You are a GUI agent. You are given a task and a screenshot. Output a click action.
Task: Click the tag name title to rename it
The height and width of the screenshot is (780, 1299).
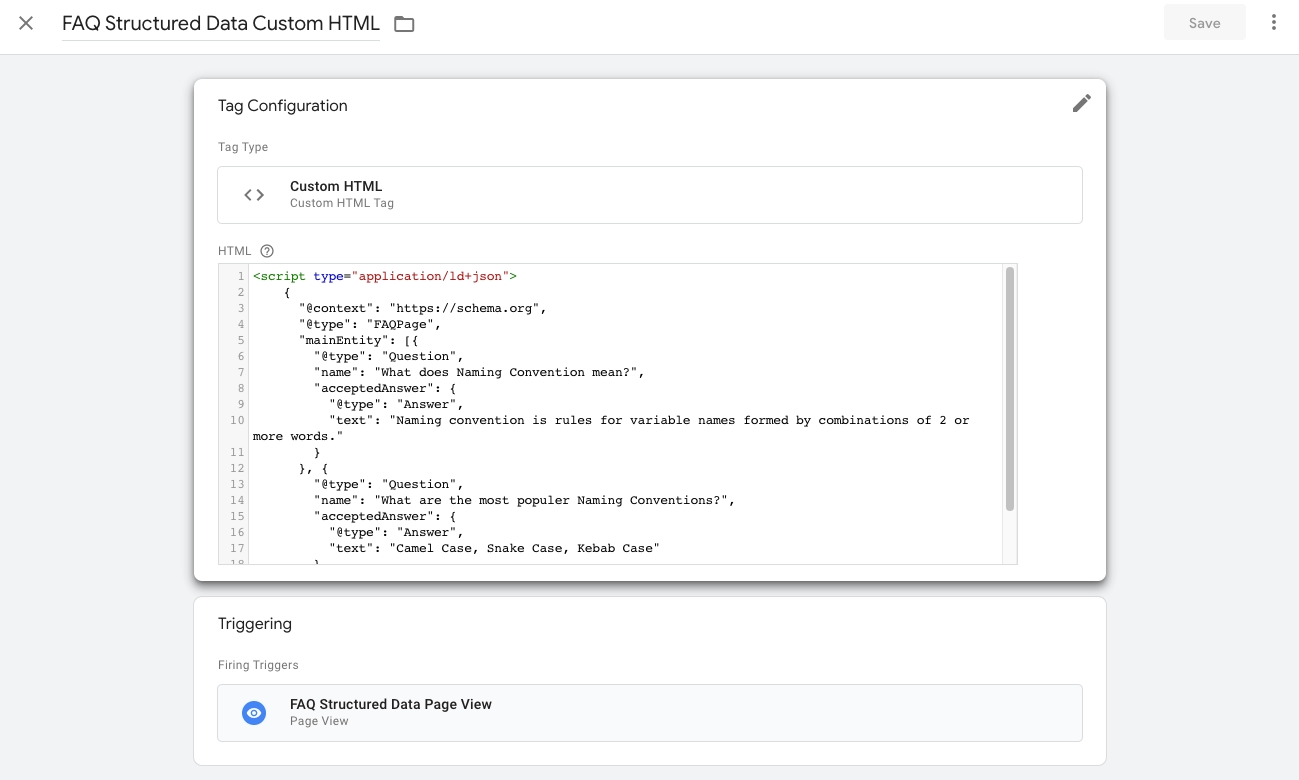click(220, 23)
